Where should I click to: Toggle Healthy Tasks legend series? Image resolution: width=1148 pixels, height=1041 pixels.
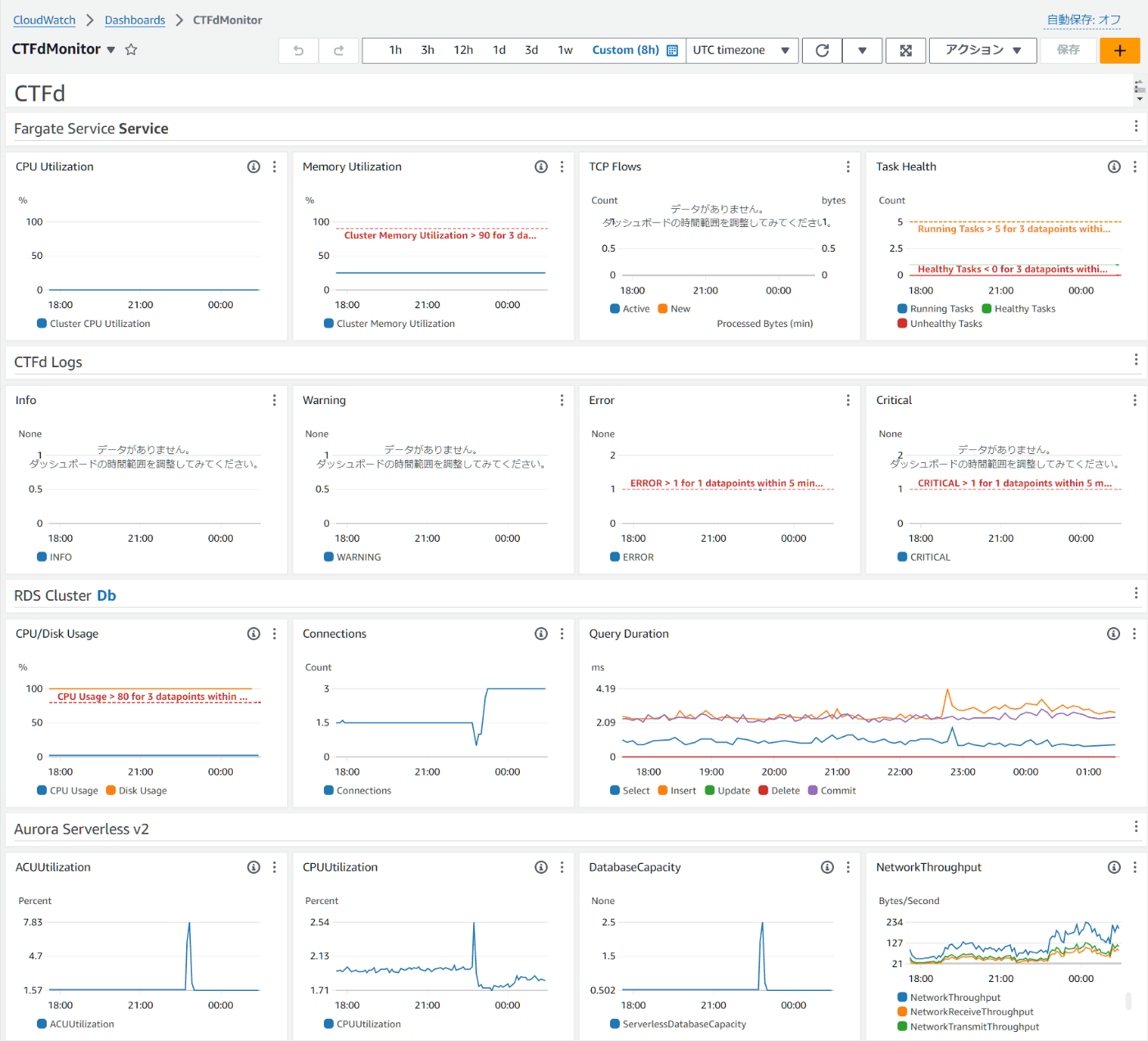pos(1018,309)
